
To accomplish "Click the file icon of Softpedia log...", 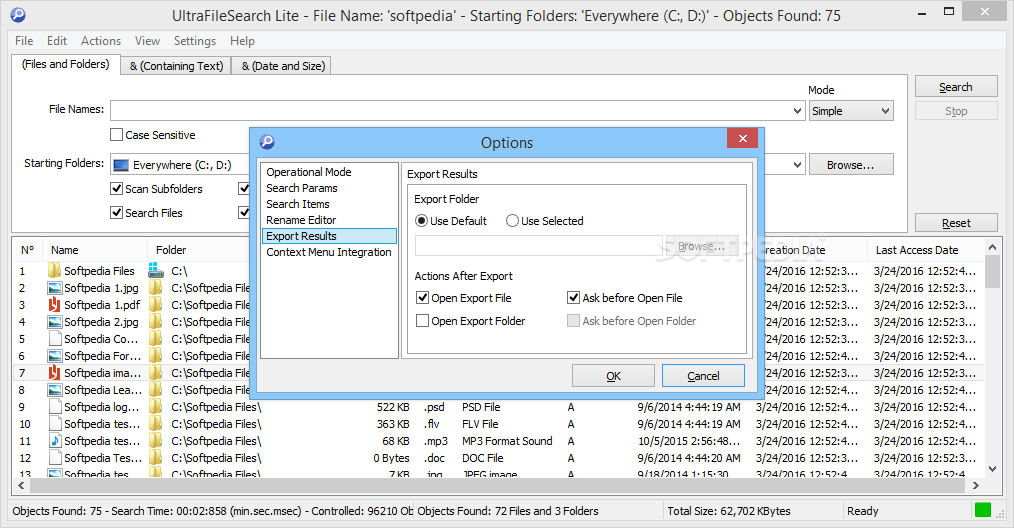I will [x=55, y=406].
